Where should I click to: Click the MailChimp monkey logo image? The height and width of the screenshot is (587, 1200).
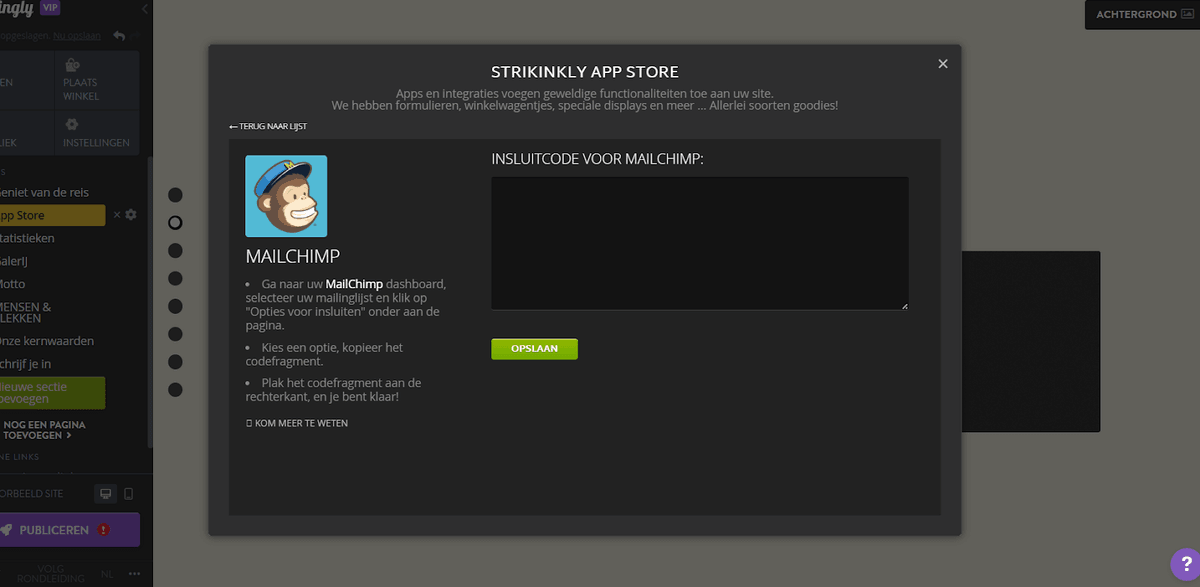286,196
